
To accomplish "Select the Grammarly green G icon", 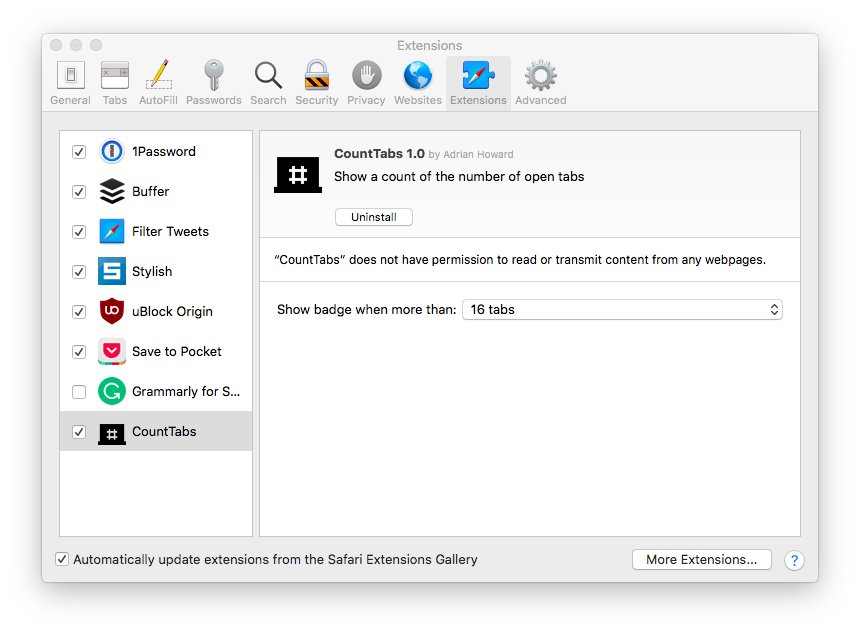I will [112, 391].
